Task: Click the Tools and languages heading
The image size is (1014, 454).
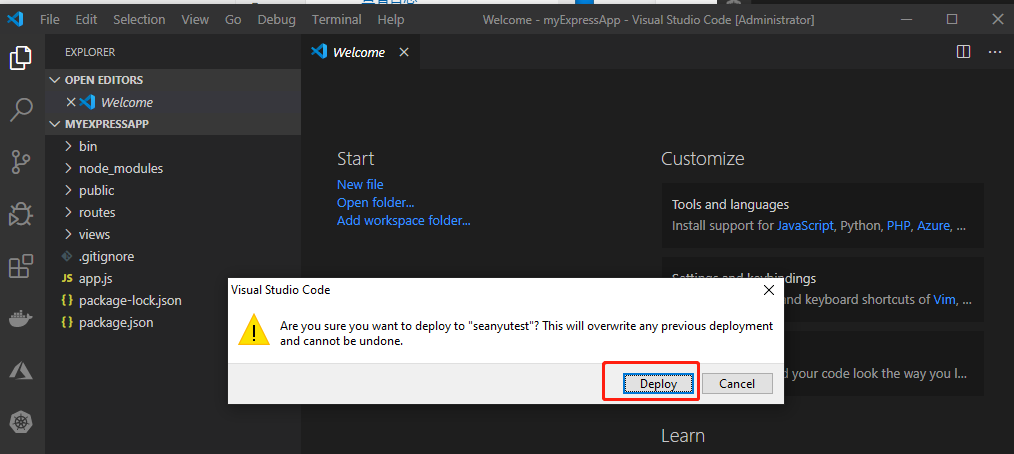Action: click(730, 204)
